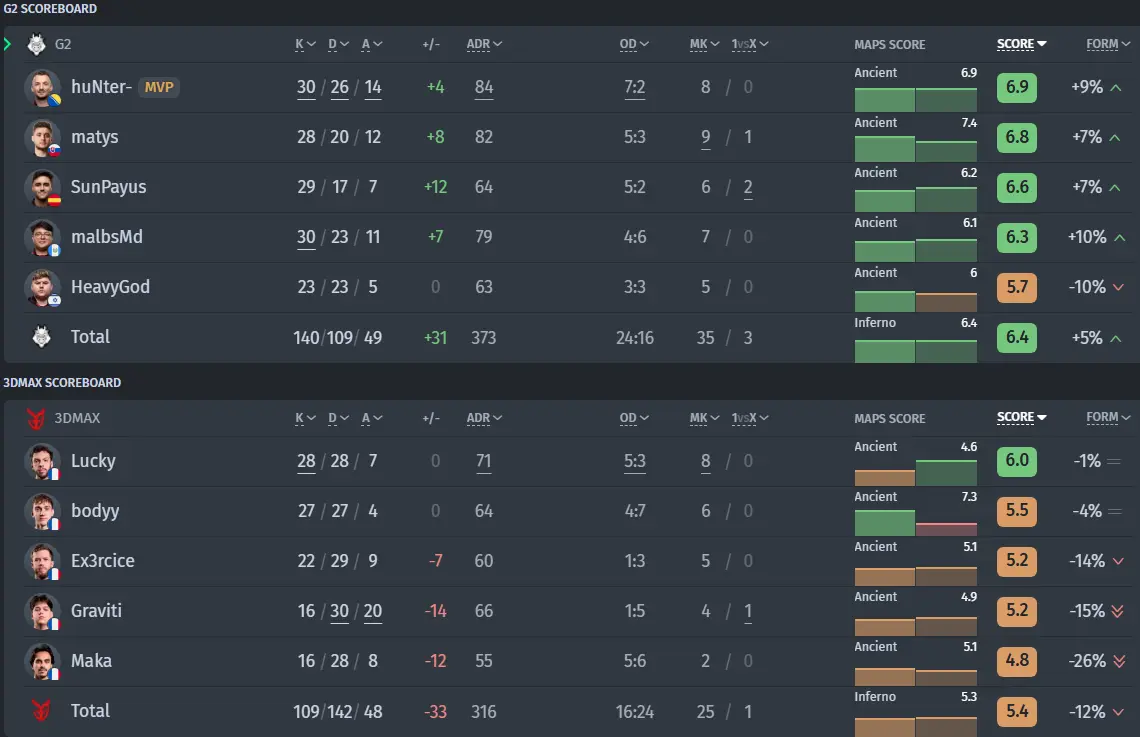The width and height of the screenshot is (1140, 737).
Task: Click Lucky's neutral form indicator
Action: pos(1114,461)
